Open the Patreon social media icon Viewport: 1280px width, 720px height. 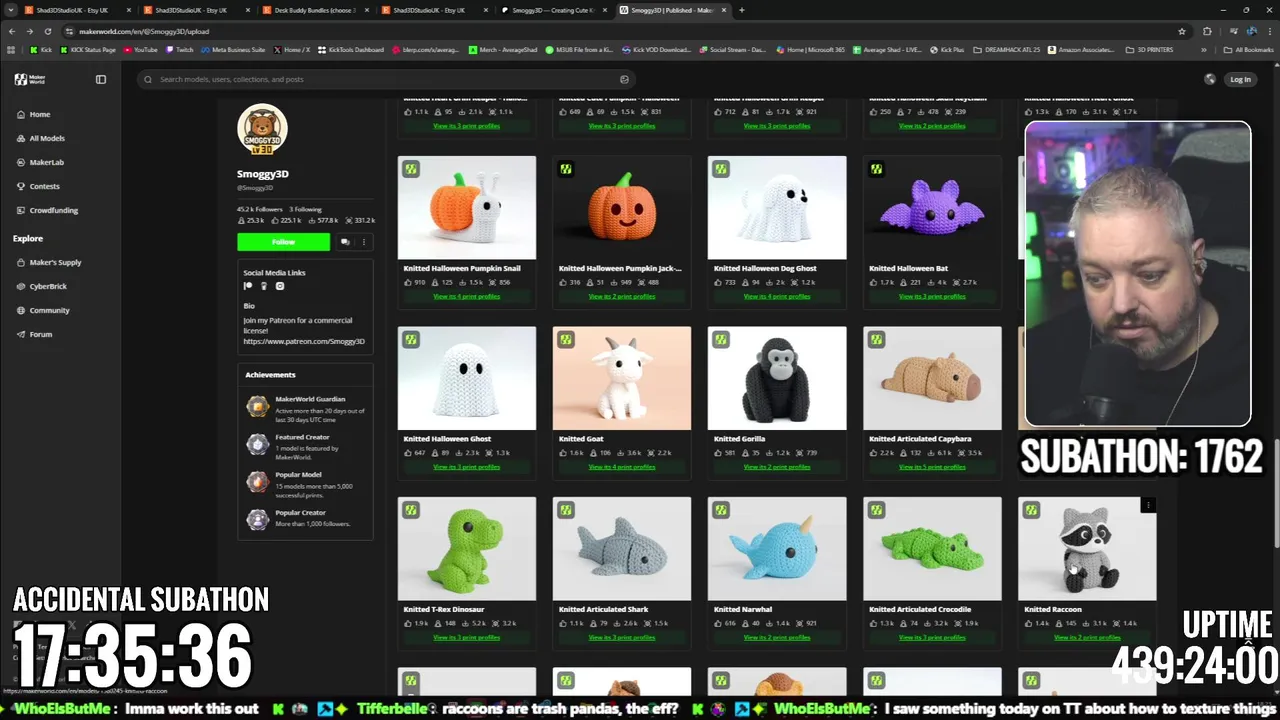(248, 286)
